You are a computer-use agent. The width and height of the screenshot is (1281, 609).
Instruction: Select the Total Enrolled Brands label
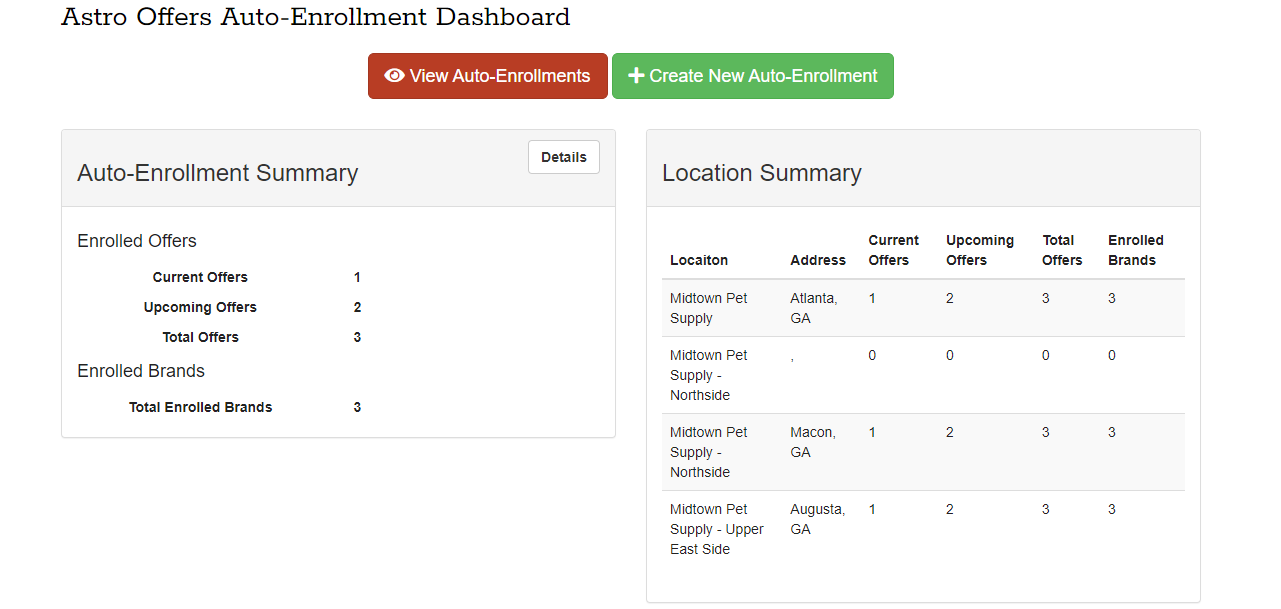tap(200, 407)
